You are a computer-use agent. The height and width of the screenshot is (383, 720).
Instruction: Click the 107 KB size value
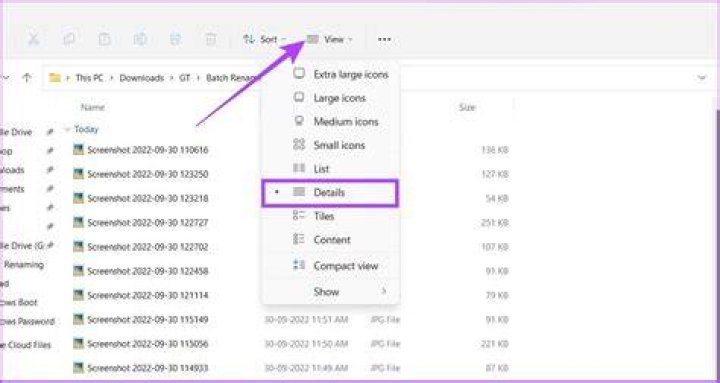pyautogui.click(x=495, y=248)
